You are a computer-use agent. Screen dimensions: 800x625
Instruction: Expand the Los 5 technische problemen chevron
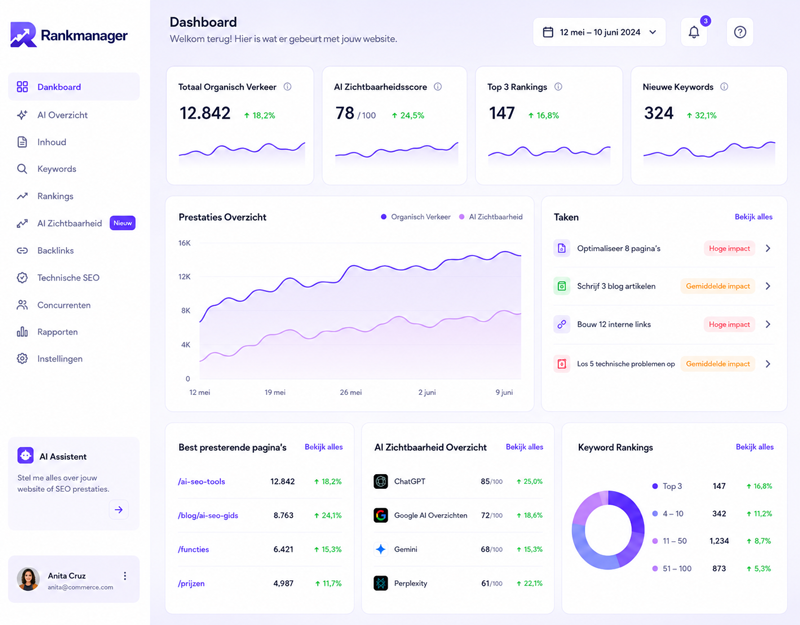pyautogui.click(x=768, y=364)
